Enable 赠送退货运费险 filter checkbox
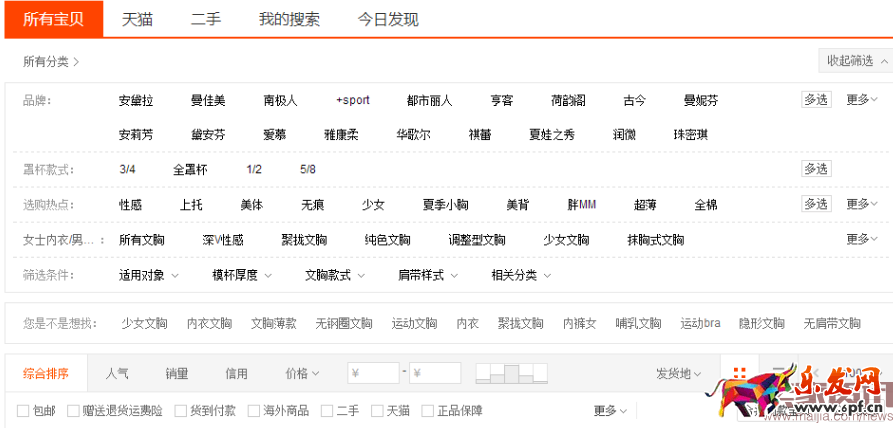Viewport: 893px width, 428px height. tap(73, 410)
